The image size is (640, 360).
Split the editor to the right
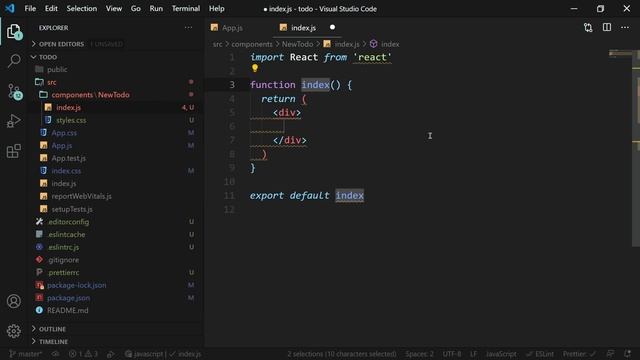(x=607, y=27)
